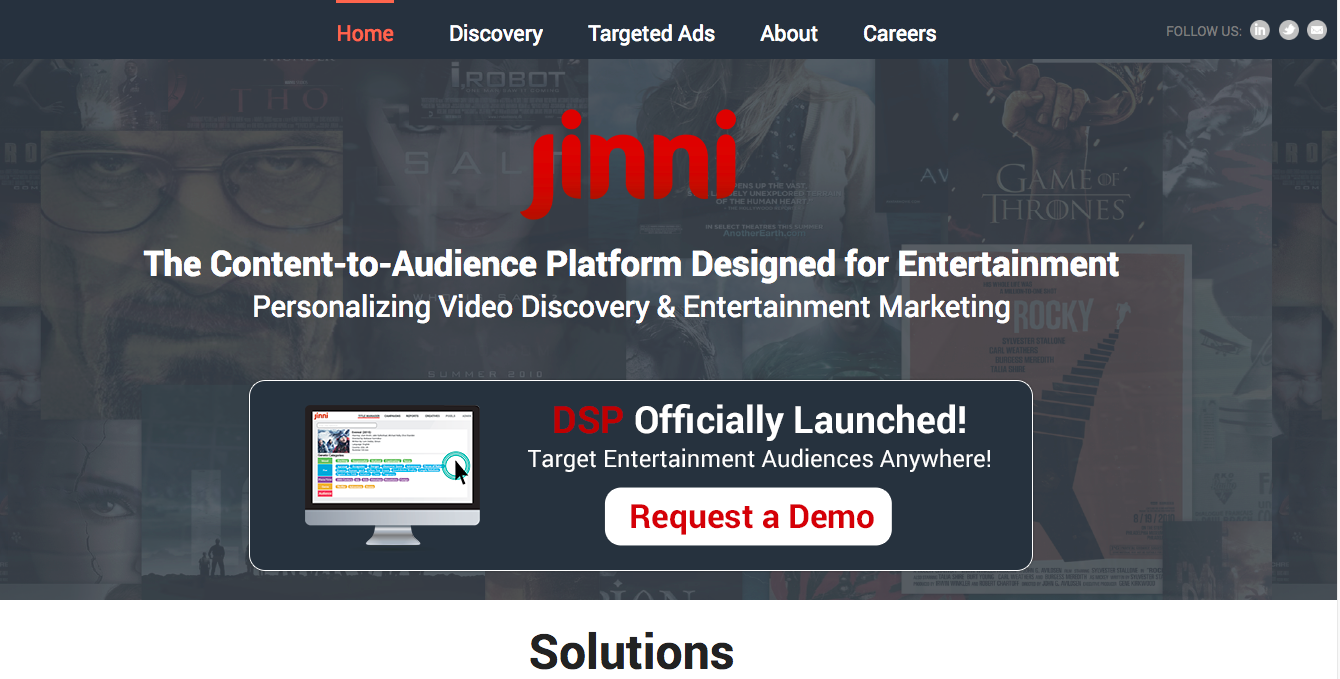Click the Target Entertainment Audiences Anywhere text

[x=759, y=459]
